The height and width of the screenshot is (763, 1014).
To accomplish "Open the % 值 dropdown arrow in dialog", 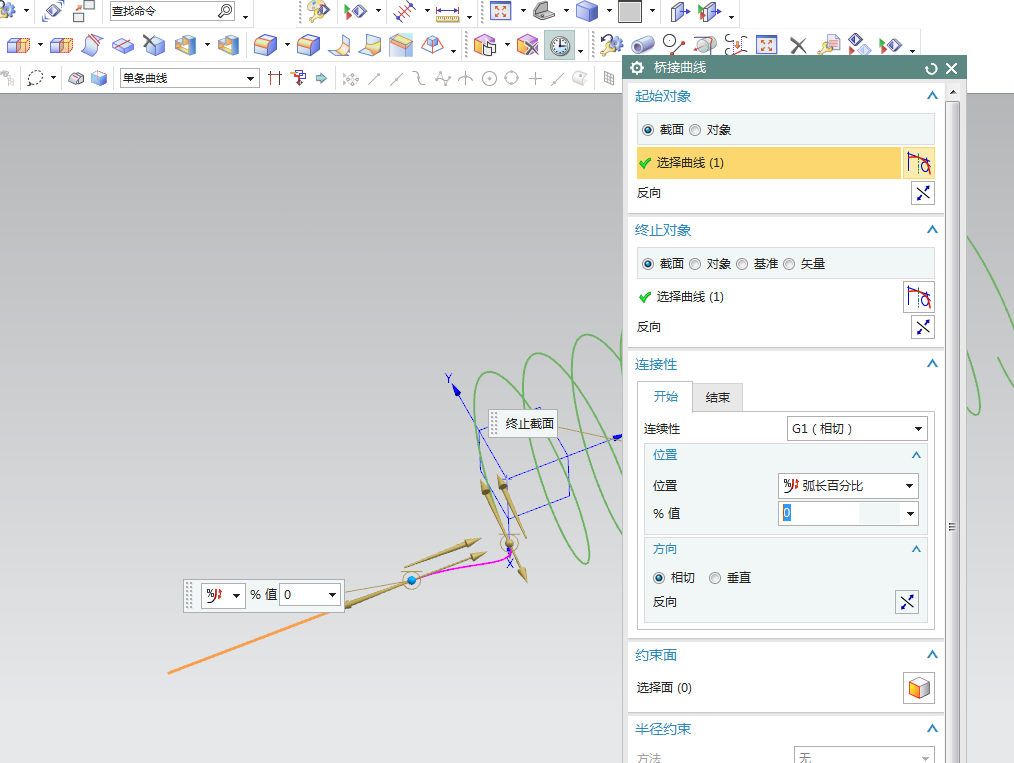I will point(910,514).
